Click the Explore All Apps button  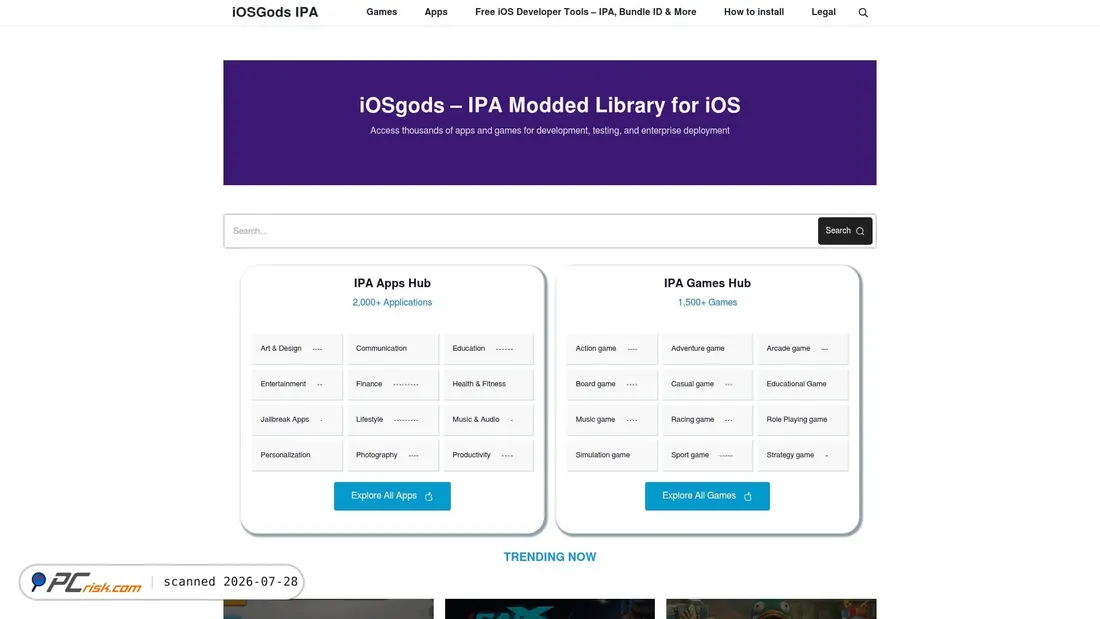click(x=392, y=496)
